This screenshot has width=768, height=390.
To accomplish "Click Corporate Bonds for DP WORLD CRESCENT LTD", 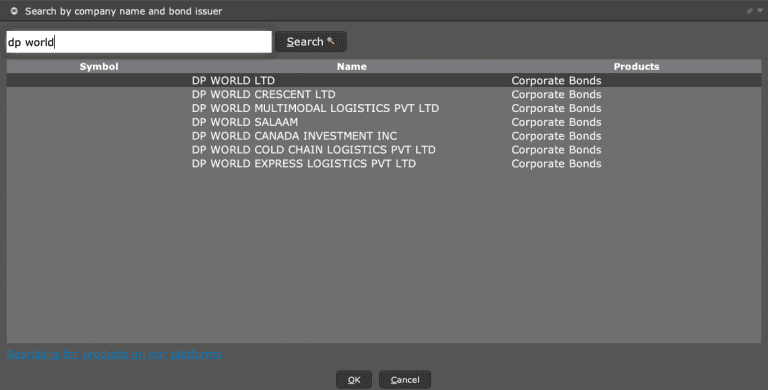I will (x=556, y=94).
